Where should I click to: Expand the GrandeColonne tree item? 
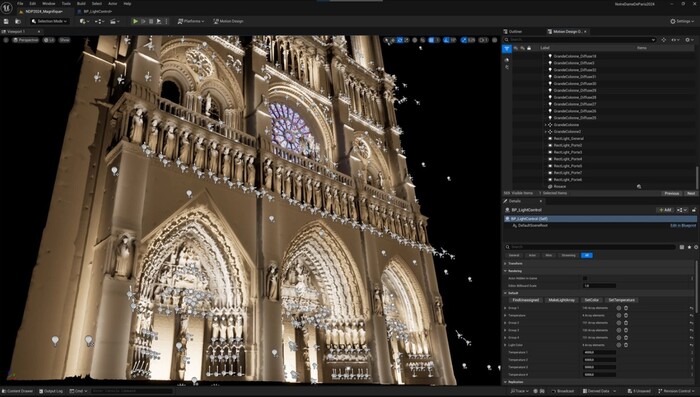(546, 125)
